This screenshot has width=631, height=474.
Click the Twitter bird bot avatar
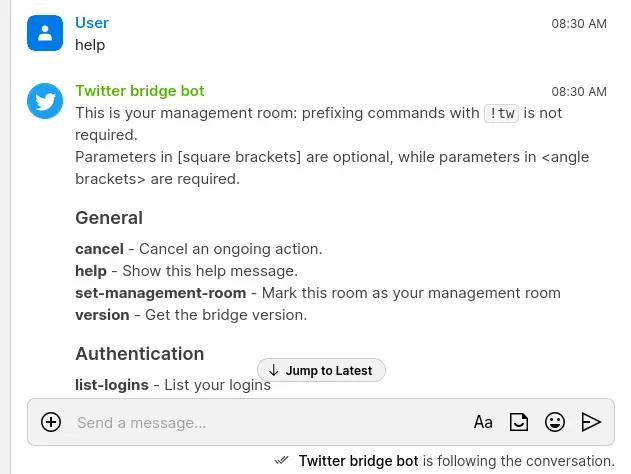[x=45, y=101]
